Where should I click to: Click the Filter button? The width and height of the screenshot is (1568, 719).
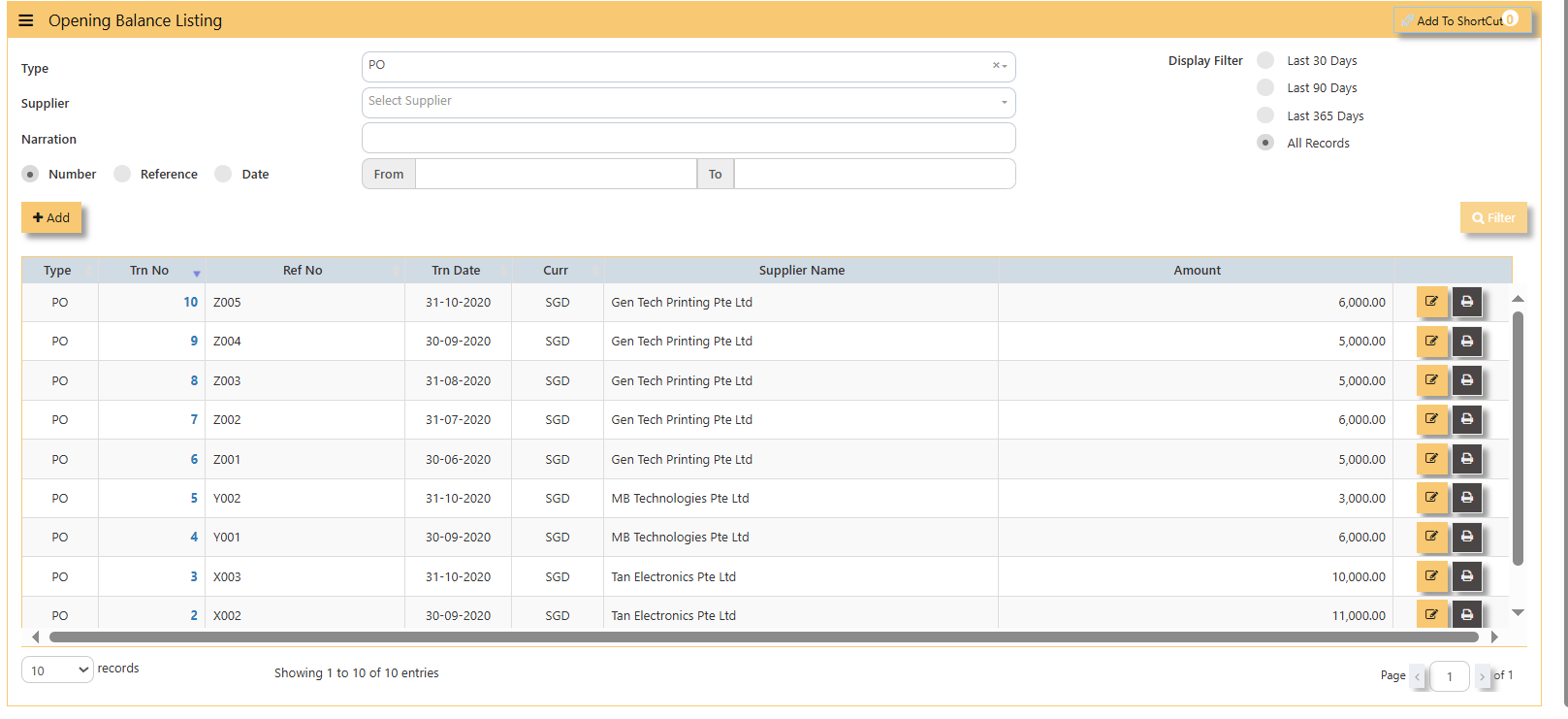(1493, 217)
